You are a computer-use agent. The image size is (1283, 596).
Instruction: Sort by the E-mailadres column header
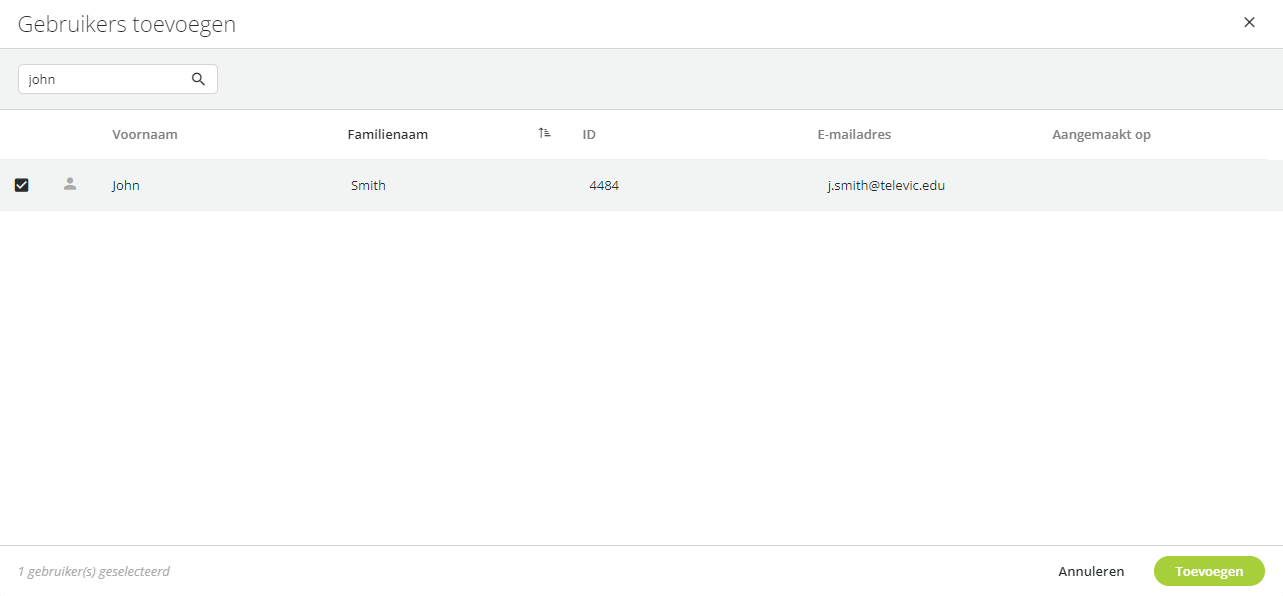click(854, 134)
